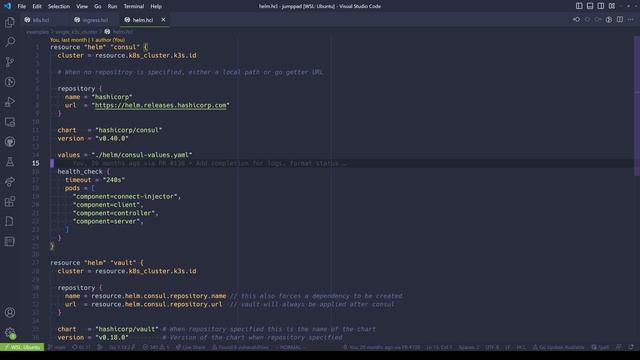Open the Customize Layout icon

(612, 6)
